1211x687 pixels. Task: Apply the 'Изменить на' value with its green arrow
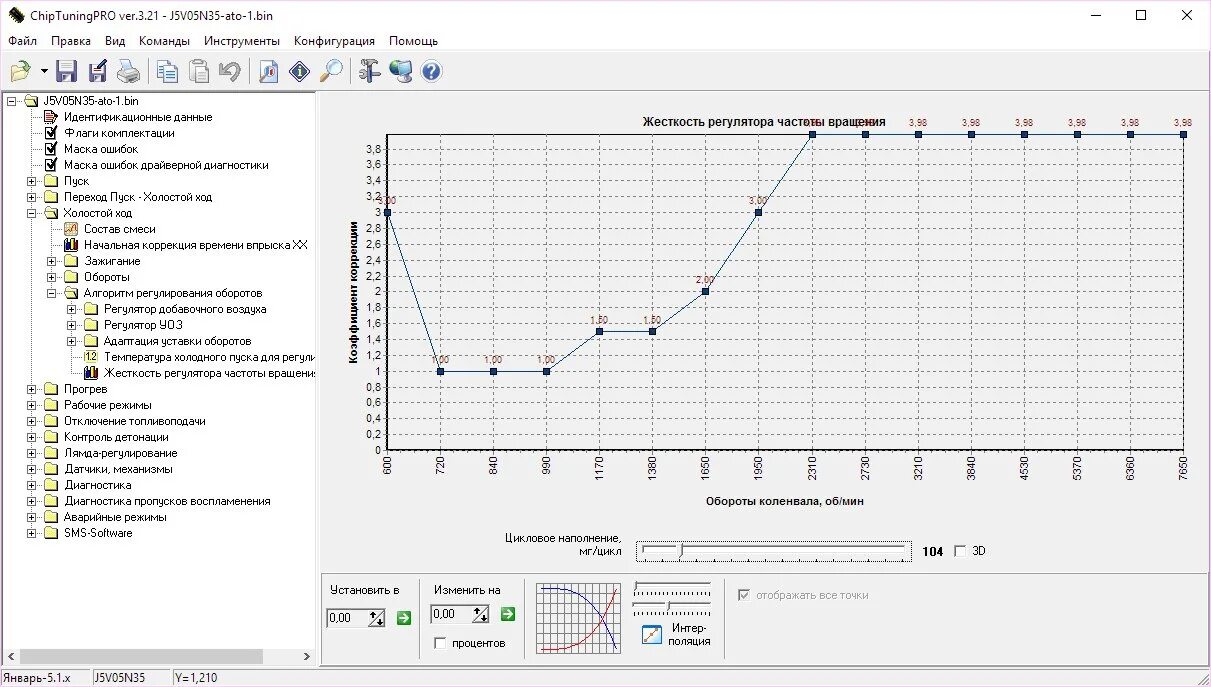click(x=508, y=614)
